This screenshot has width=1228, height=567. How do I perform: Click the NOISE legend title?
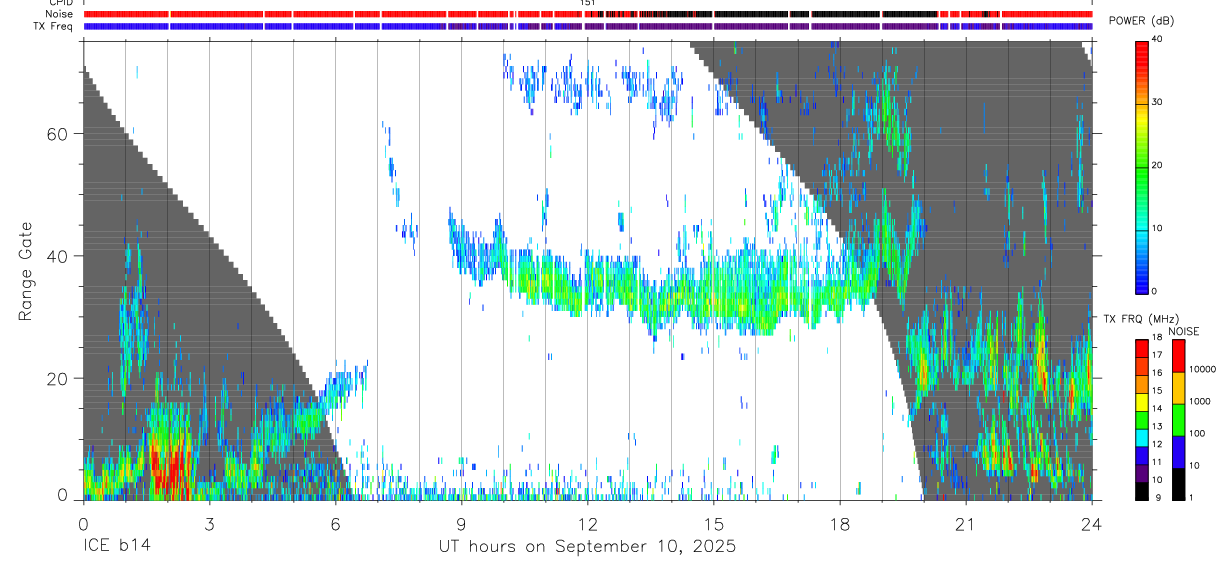tap(1183, 331)
